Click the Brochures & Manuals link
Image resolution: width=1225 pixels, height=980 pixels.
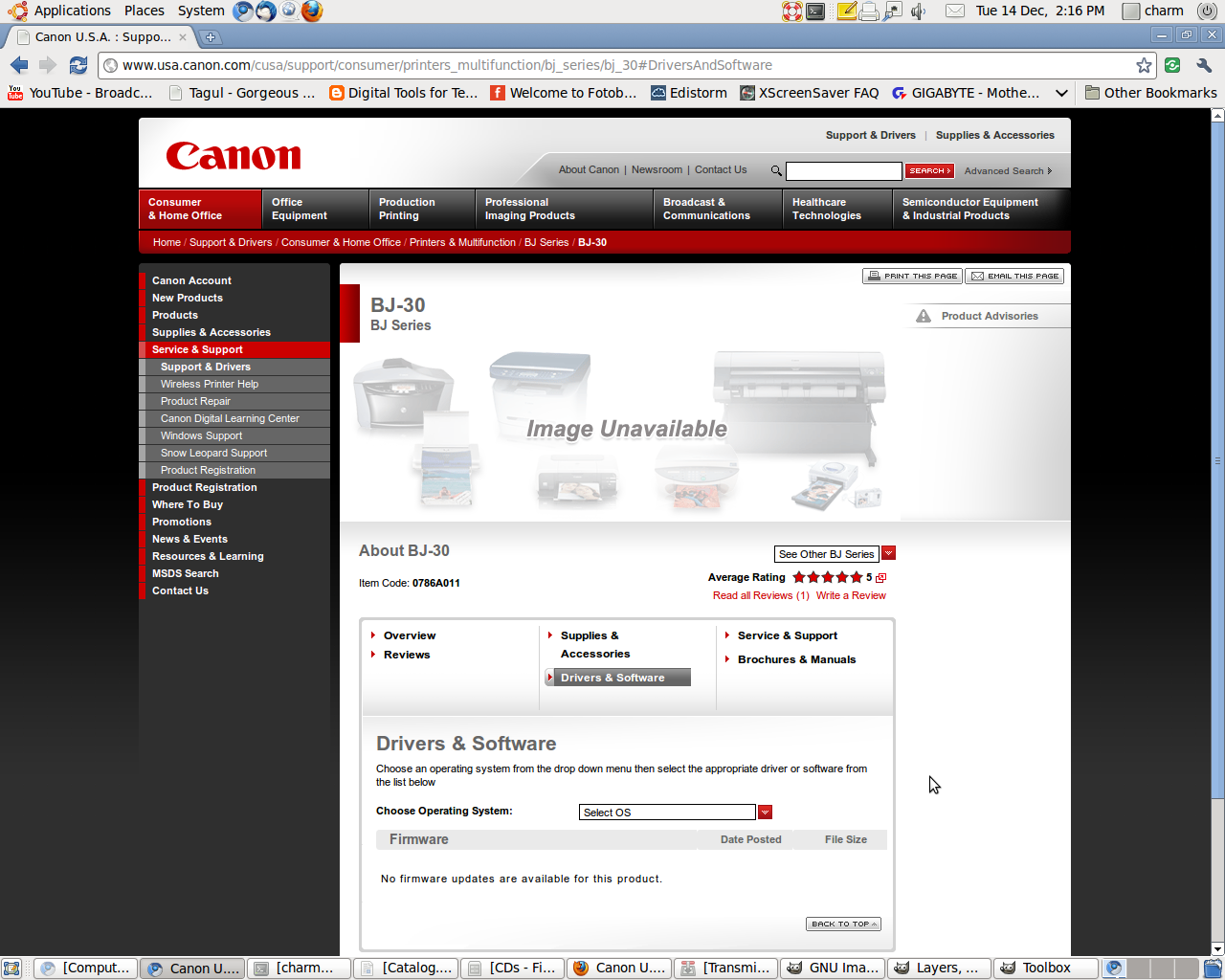(x=796, y=659)
